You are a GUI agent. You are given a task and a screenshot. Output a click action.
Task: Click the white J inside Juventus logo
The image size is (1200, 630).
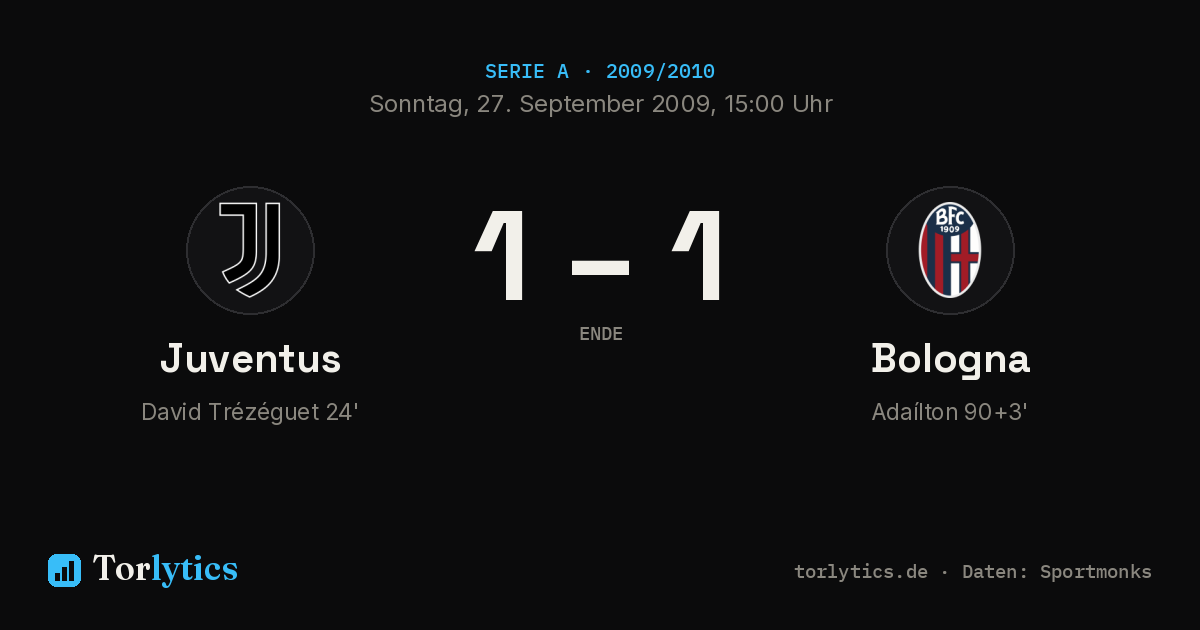point(251,250)
